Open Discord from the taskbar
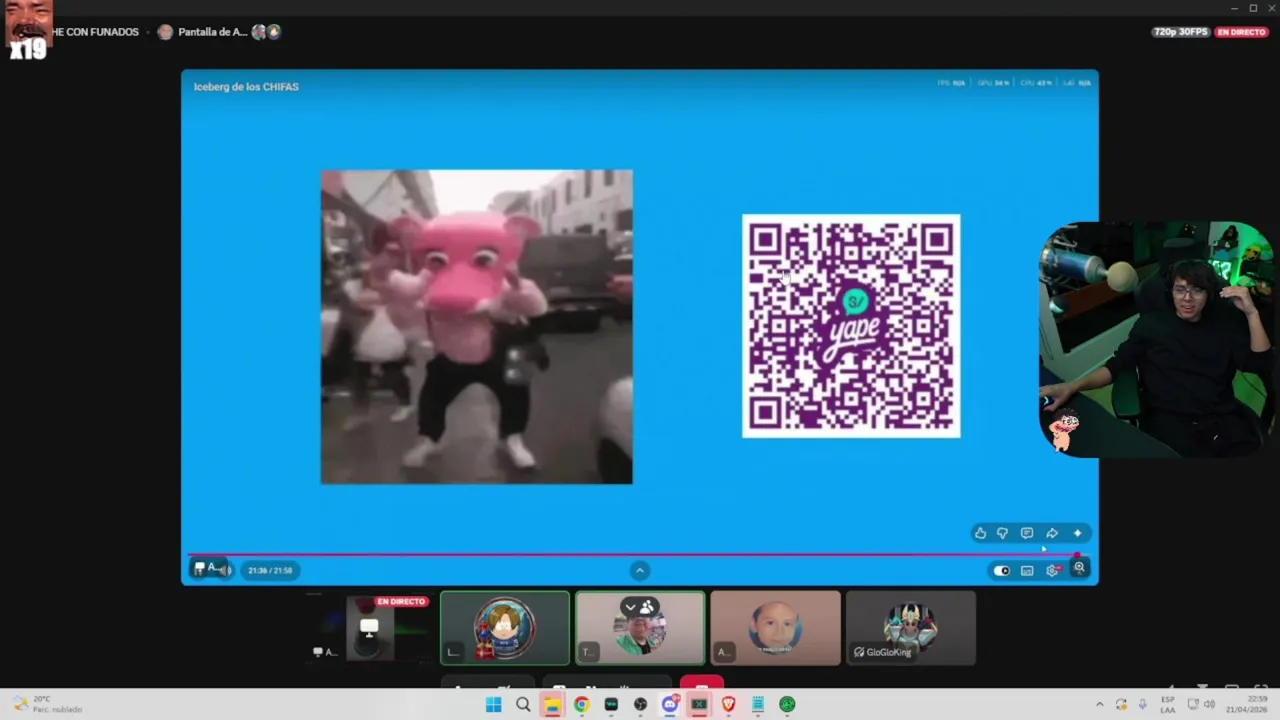Viewport: 1280px width, 720px height. (670, 705)
